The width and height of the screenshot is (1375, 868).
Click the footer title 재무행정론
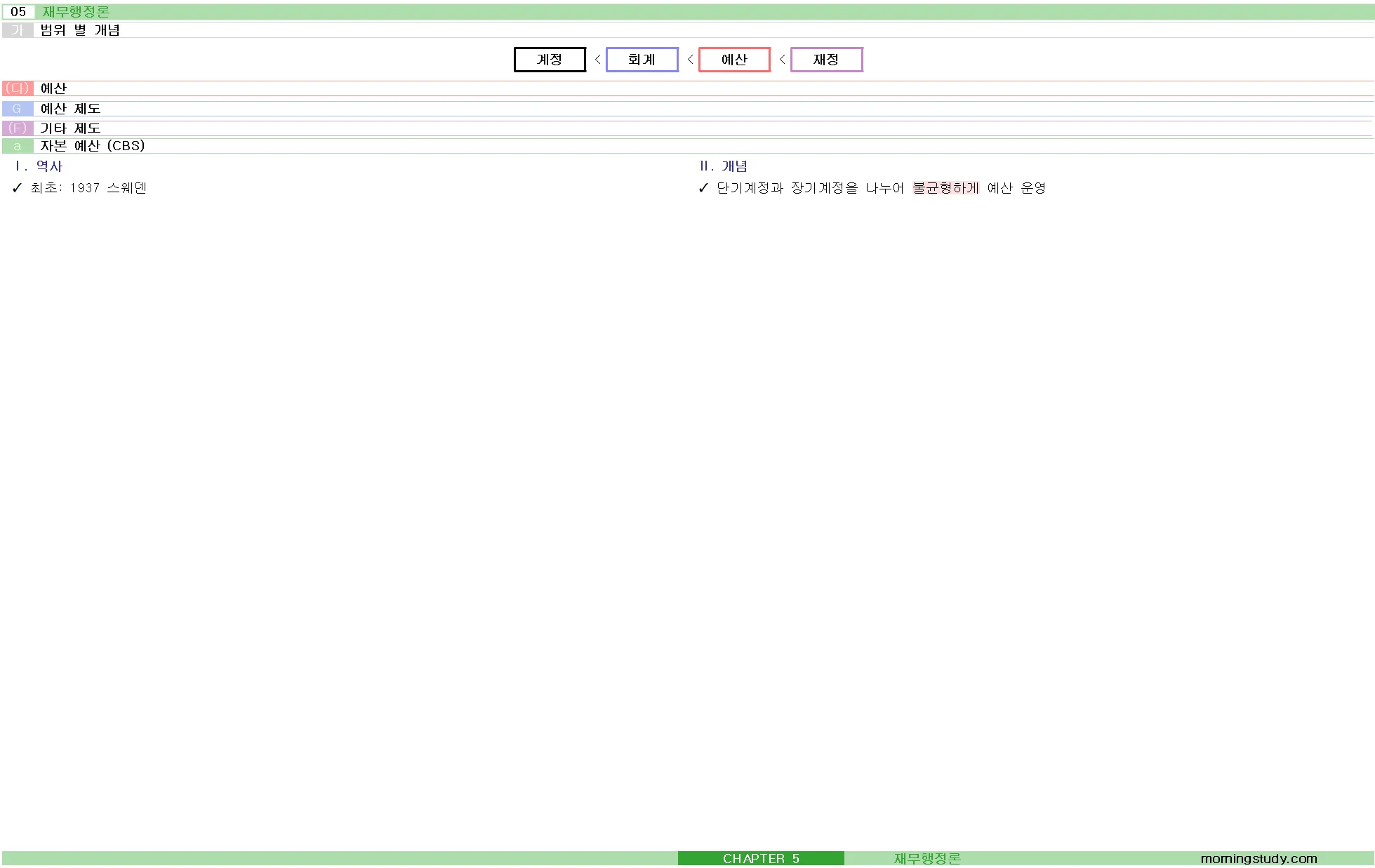point(927,859)
